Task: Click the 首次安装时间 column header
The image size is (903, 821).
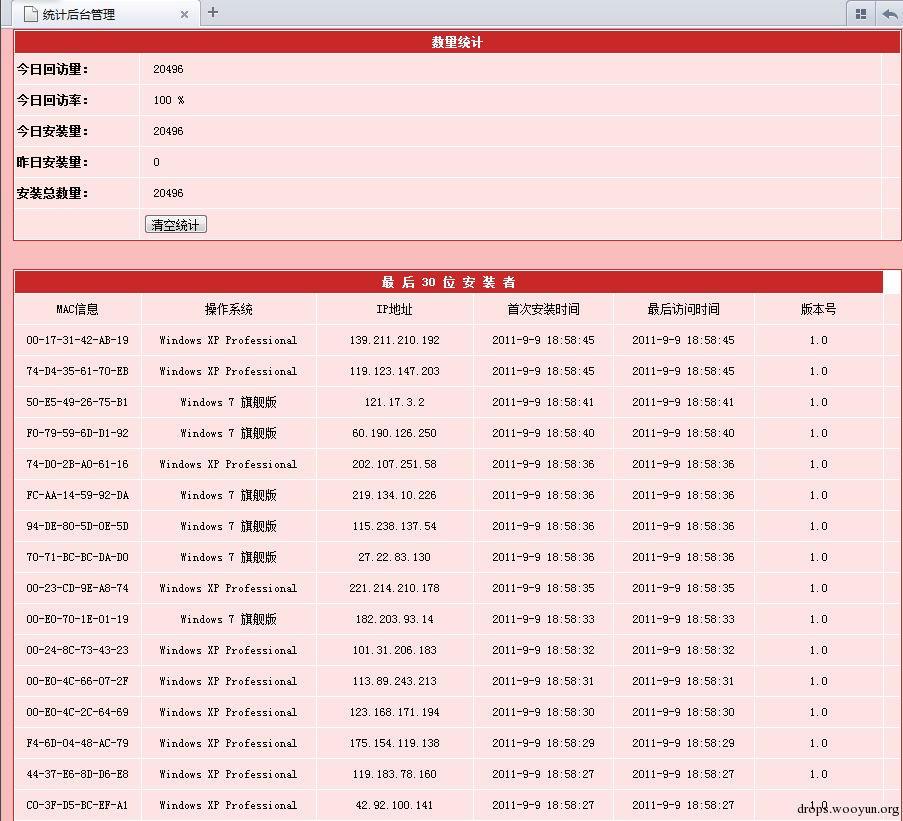Action: click(543, 309)
